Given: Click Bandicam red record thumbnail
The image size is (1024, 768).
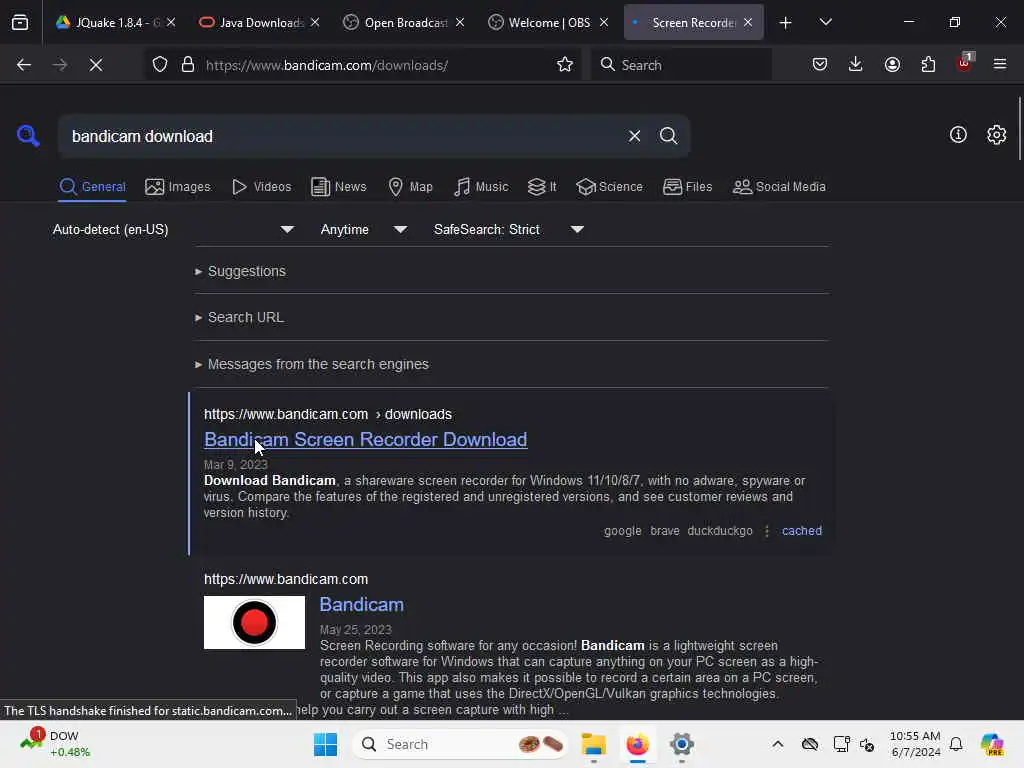Looking at the screenshot, I should point(254,622).
